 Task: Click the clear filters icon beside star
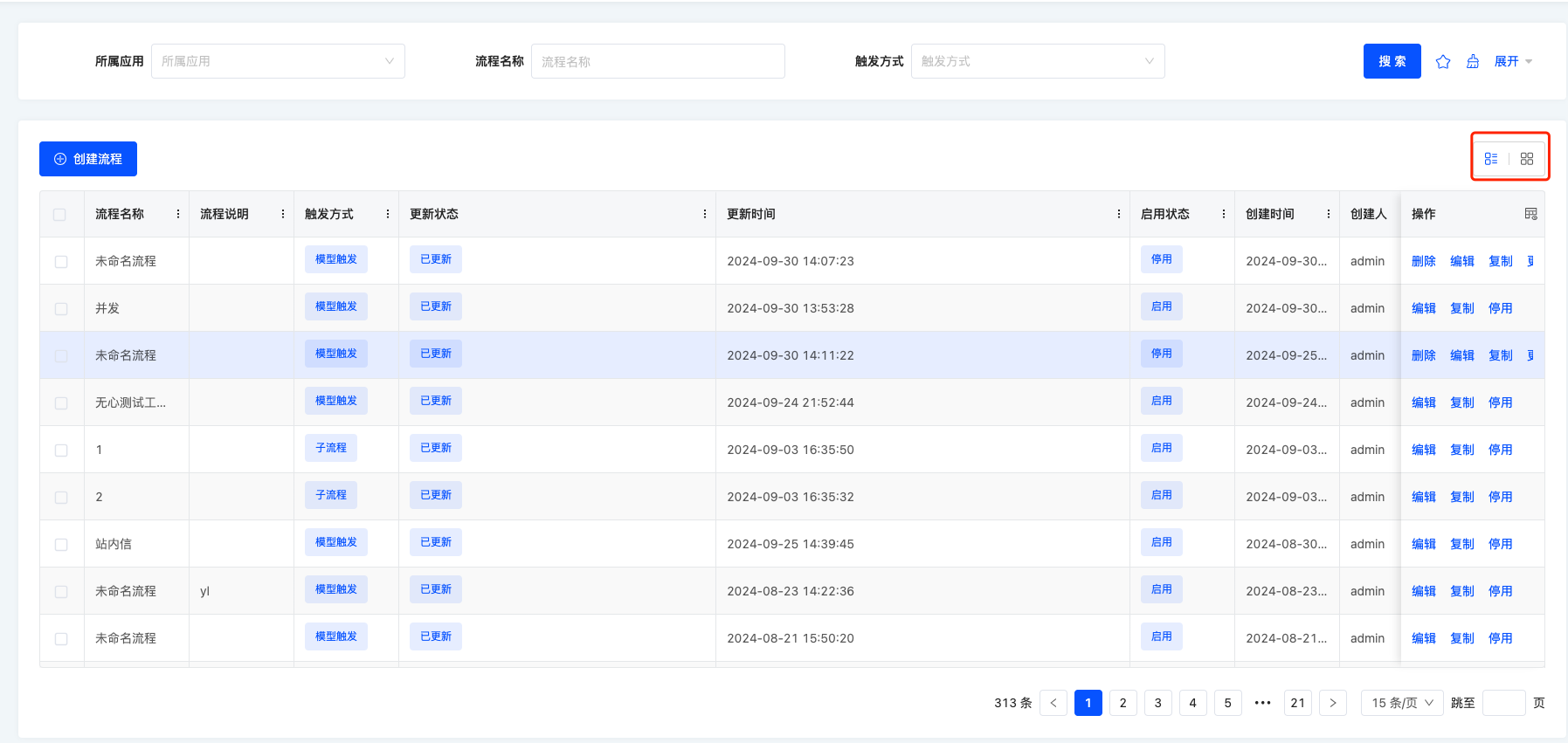coord(1473,61)
